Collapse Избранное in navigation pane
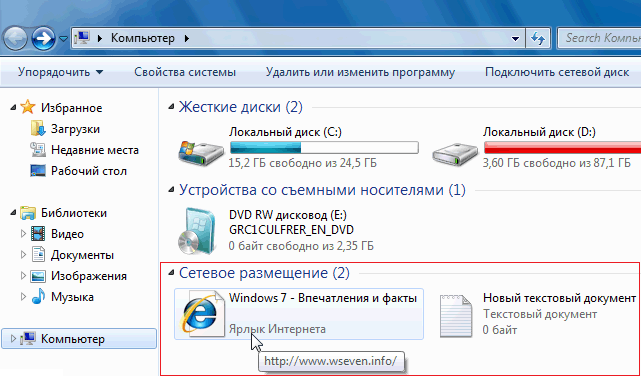641x376 pixels. (13, 108)
